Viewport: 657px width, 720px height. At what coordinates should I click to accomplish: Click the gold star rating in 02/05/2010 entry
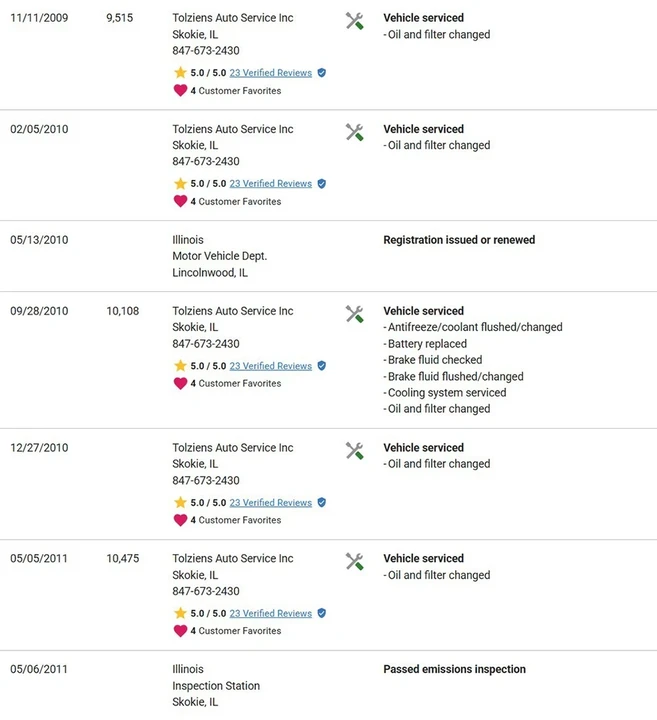pos(180,184)
